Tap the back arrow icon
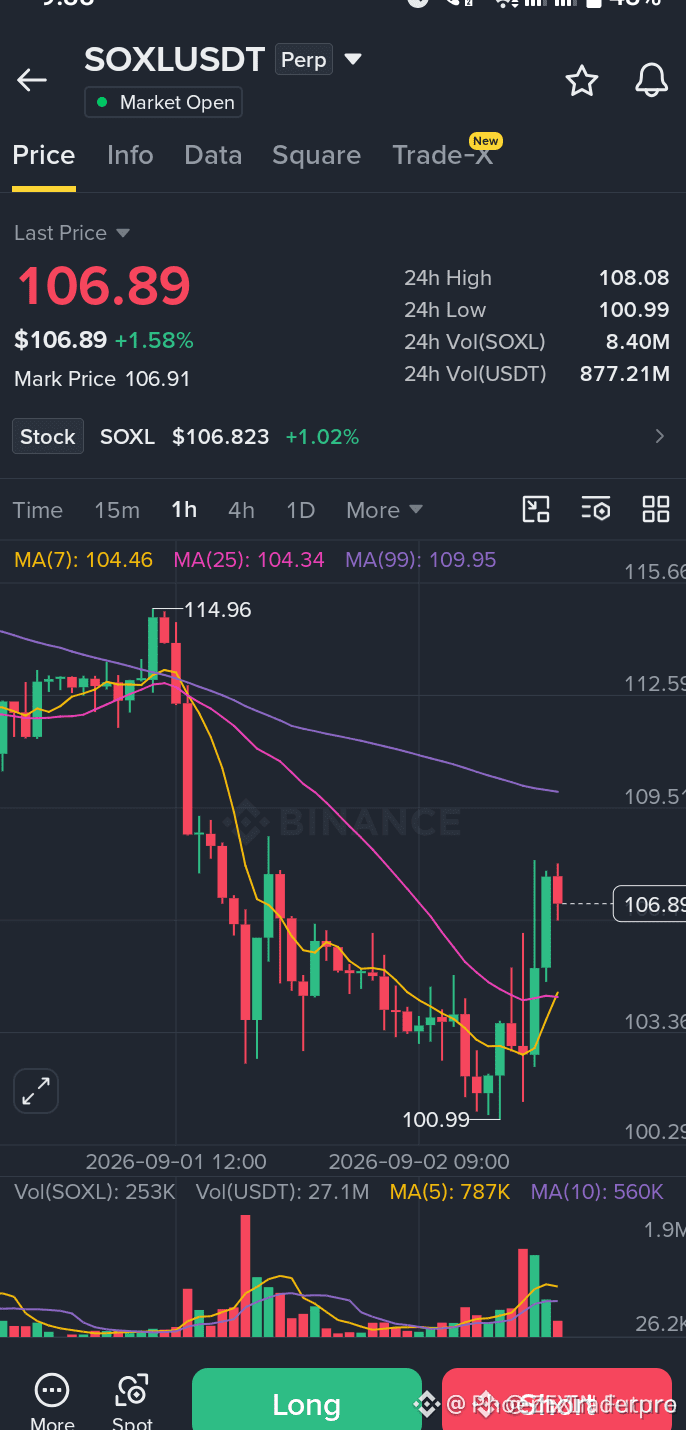 tap(32, 81)
